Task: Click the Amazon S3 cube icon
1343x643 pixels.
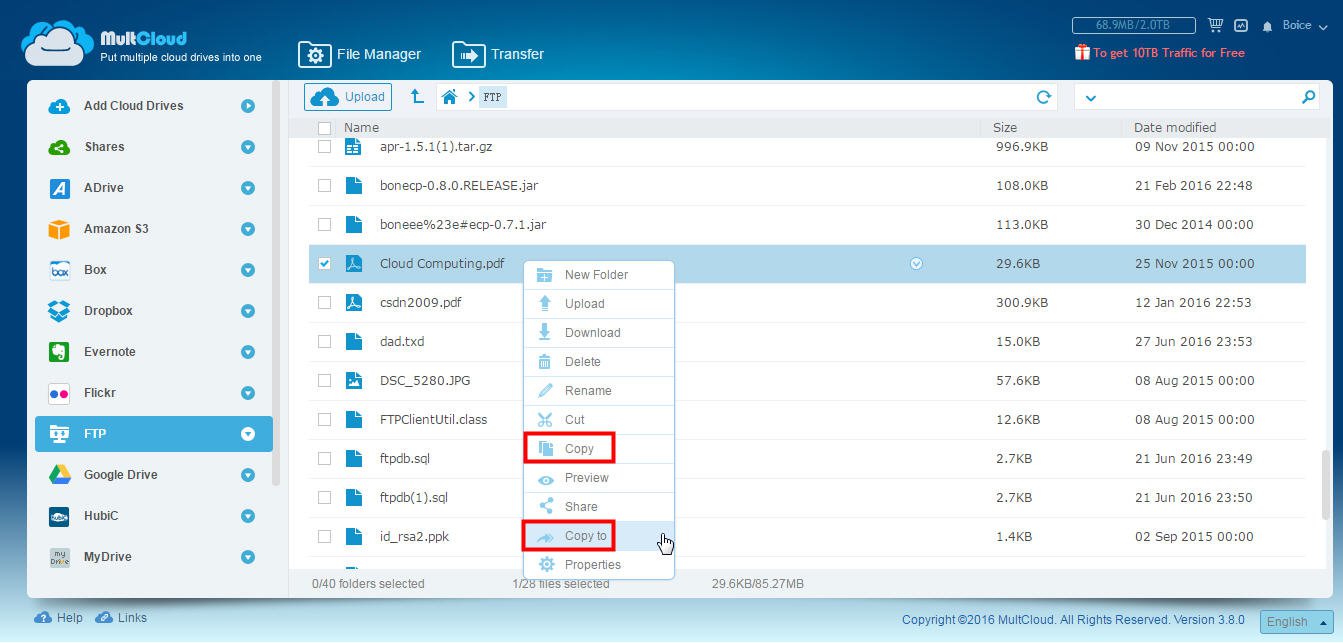Action: click(x=59, y=229)
